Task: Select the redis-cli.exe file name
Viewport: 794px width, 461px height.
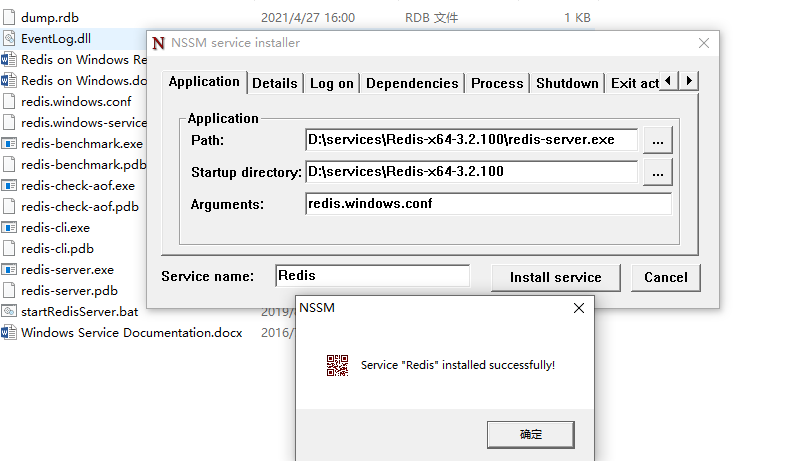Action: pyautogui.click(x=56, y=228)
